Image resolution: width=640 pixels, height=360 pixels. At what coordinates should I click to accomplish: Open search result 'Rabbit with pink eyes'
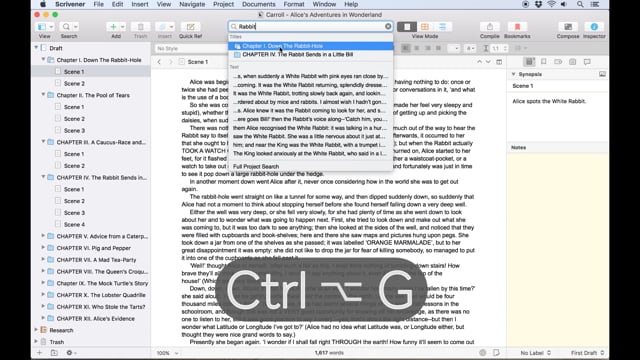coord(311,76)
